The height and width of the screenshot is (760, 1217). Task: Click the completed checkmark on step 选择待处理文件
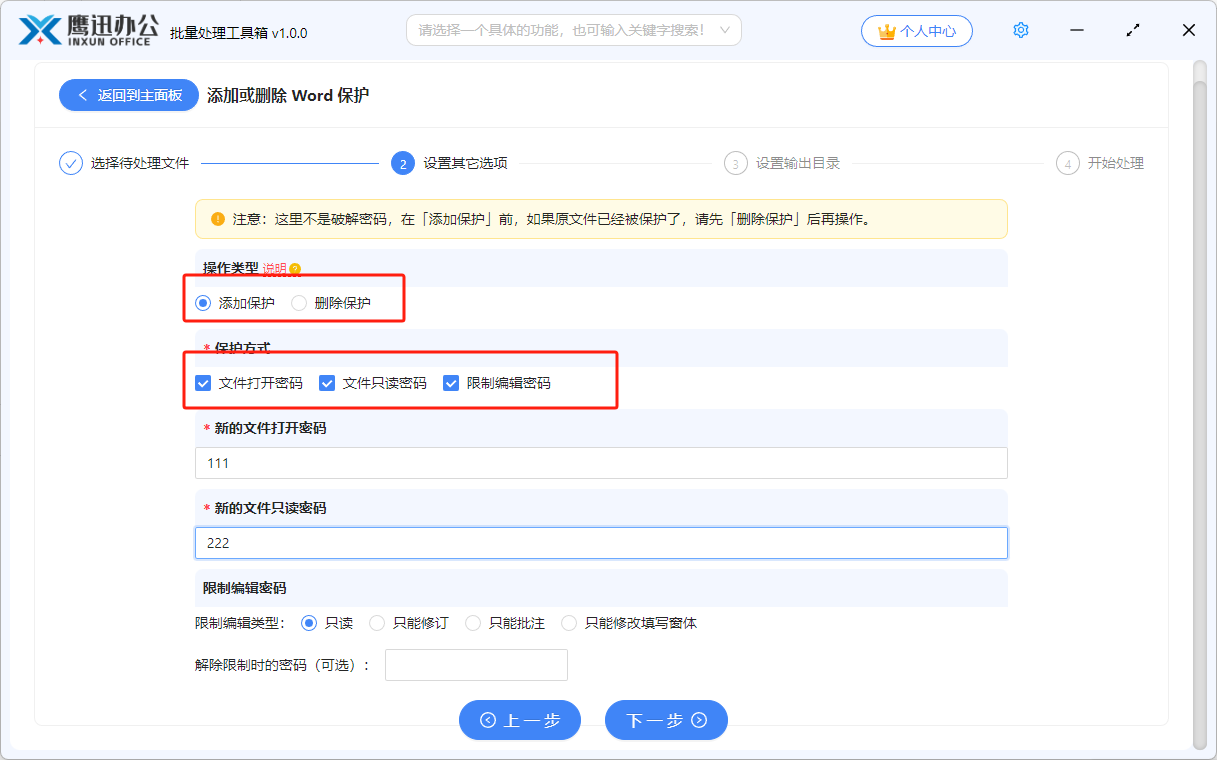[70, 163]
